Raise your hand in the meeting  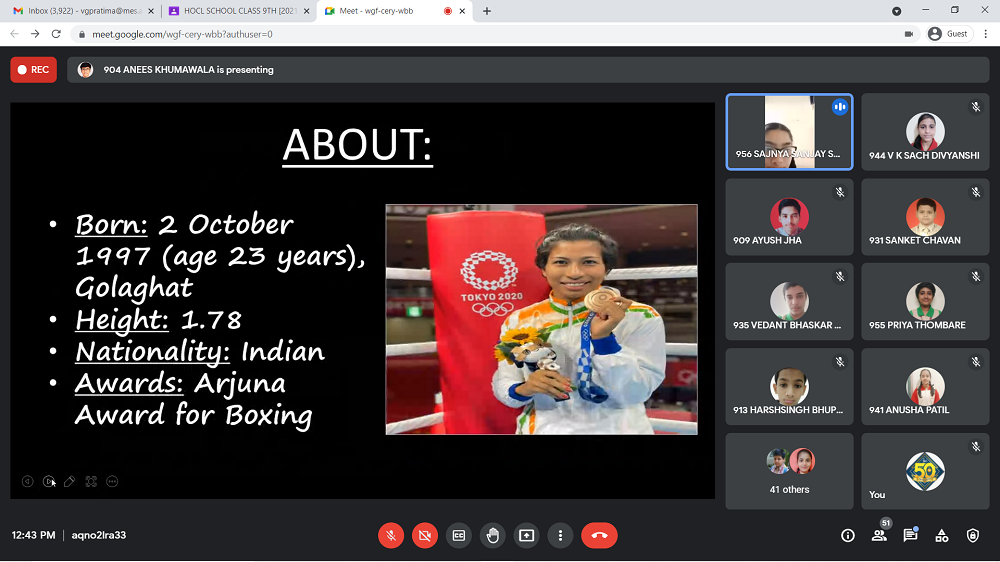point(493,536)
